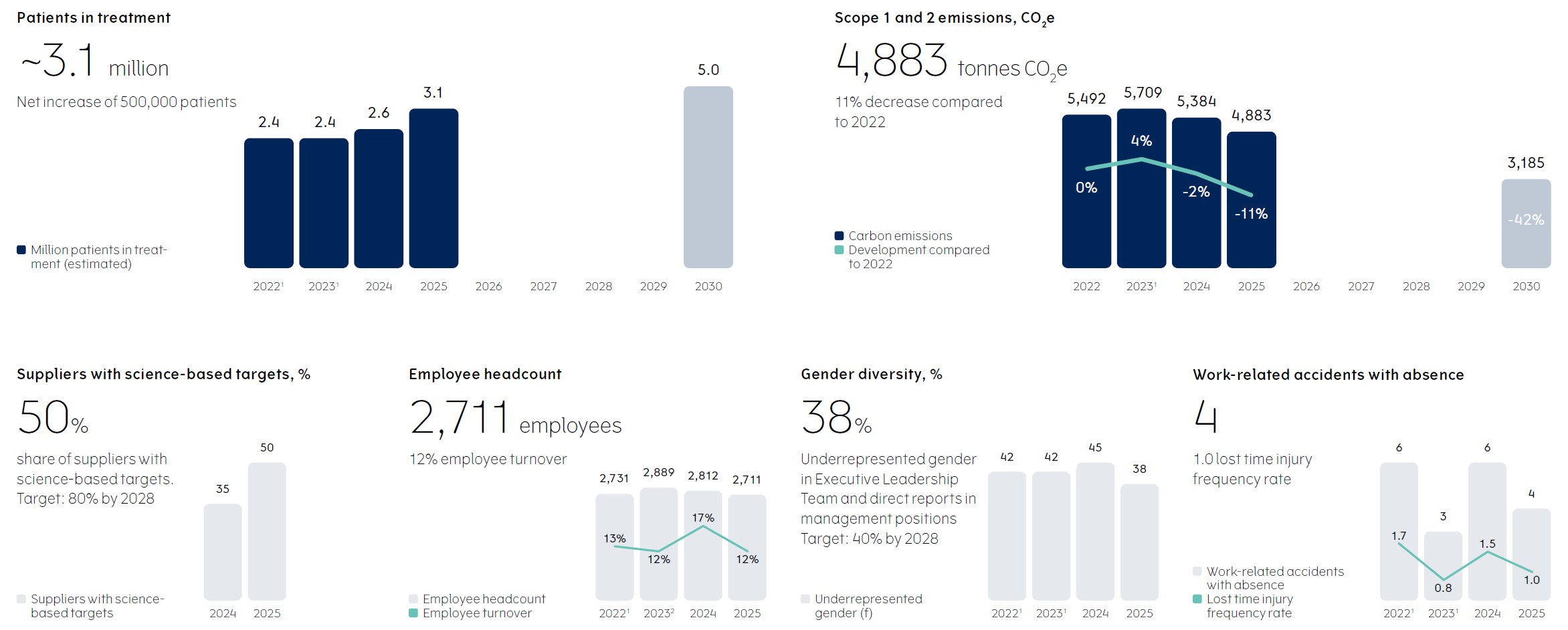Click the '2,711 employees' headline figure
The width and height of the screenshot is (1568, 630).
coord(516,419)
